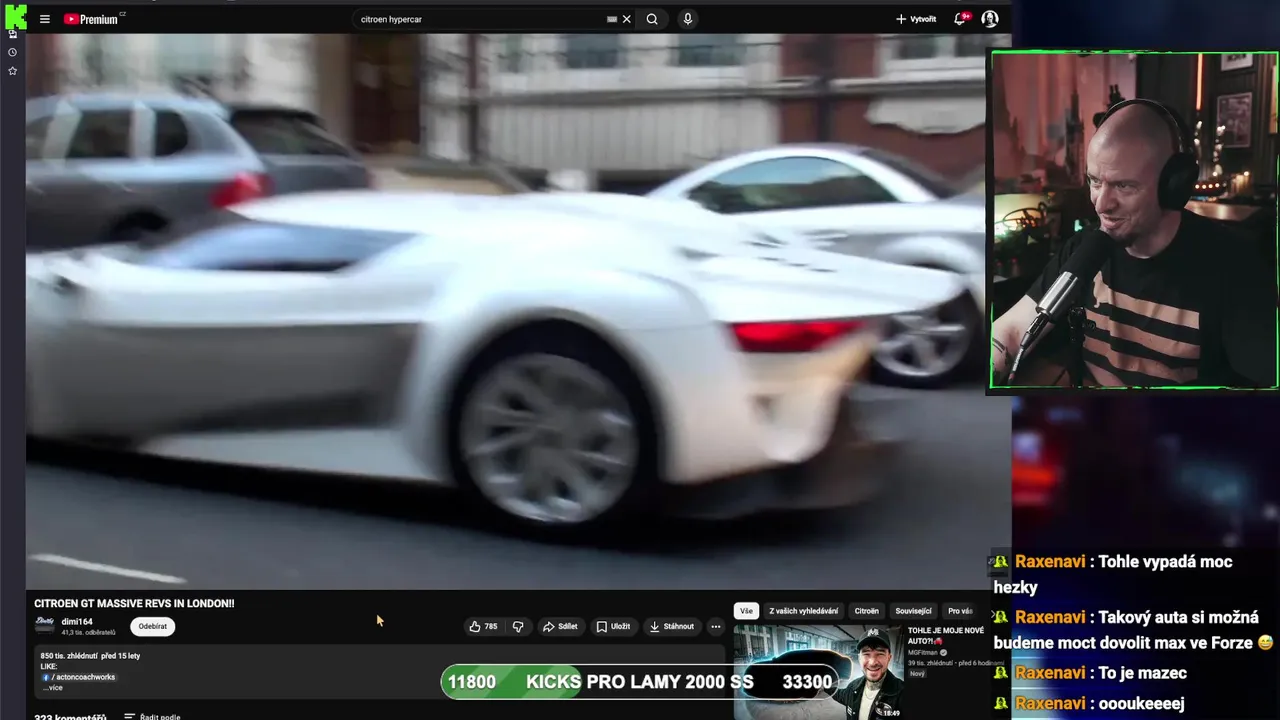Open the Vytvořit create button
The image size is (1280, 720).
[916, 19]
